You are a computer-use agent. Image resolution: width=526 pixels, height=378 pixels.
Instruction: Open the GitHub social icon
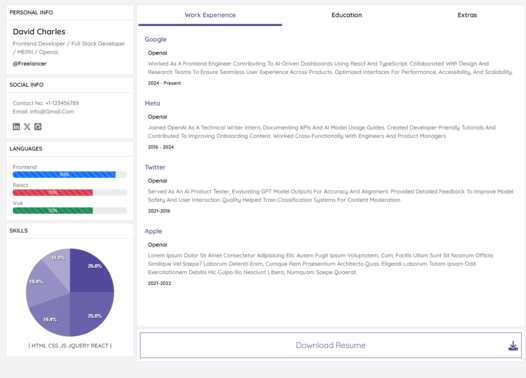click(38, 126)
